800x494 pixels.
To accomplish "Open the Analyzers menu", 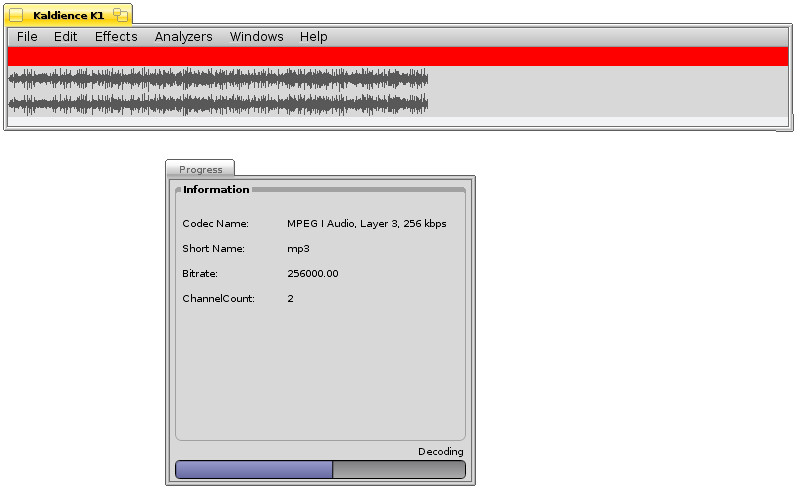I will (x=183, y=37).
